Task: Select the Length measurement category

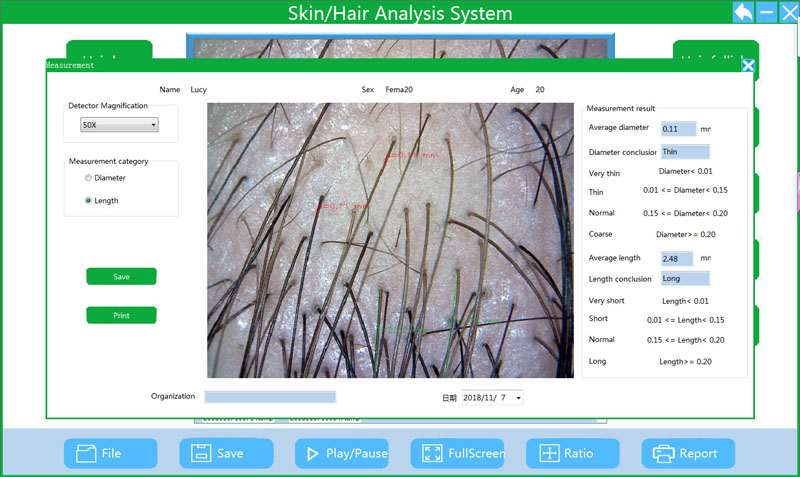Action: pos(89,200)
